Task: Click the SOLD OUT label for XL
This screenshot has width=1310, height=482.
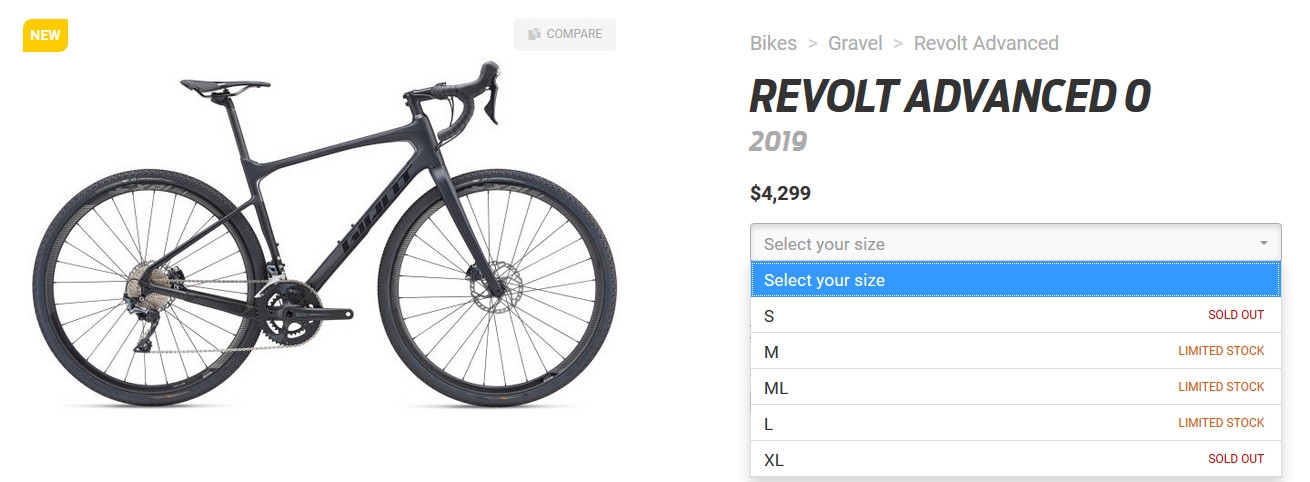Action: click(x=1236, y=459)
